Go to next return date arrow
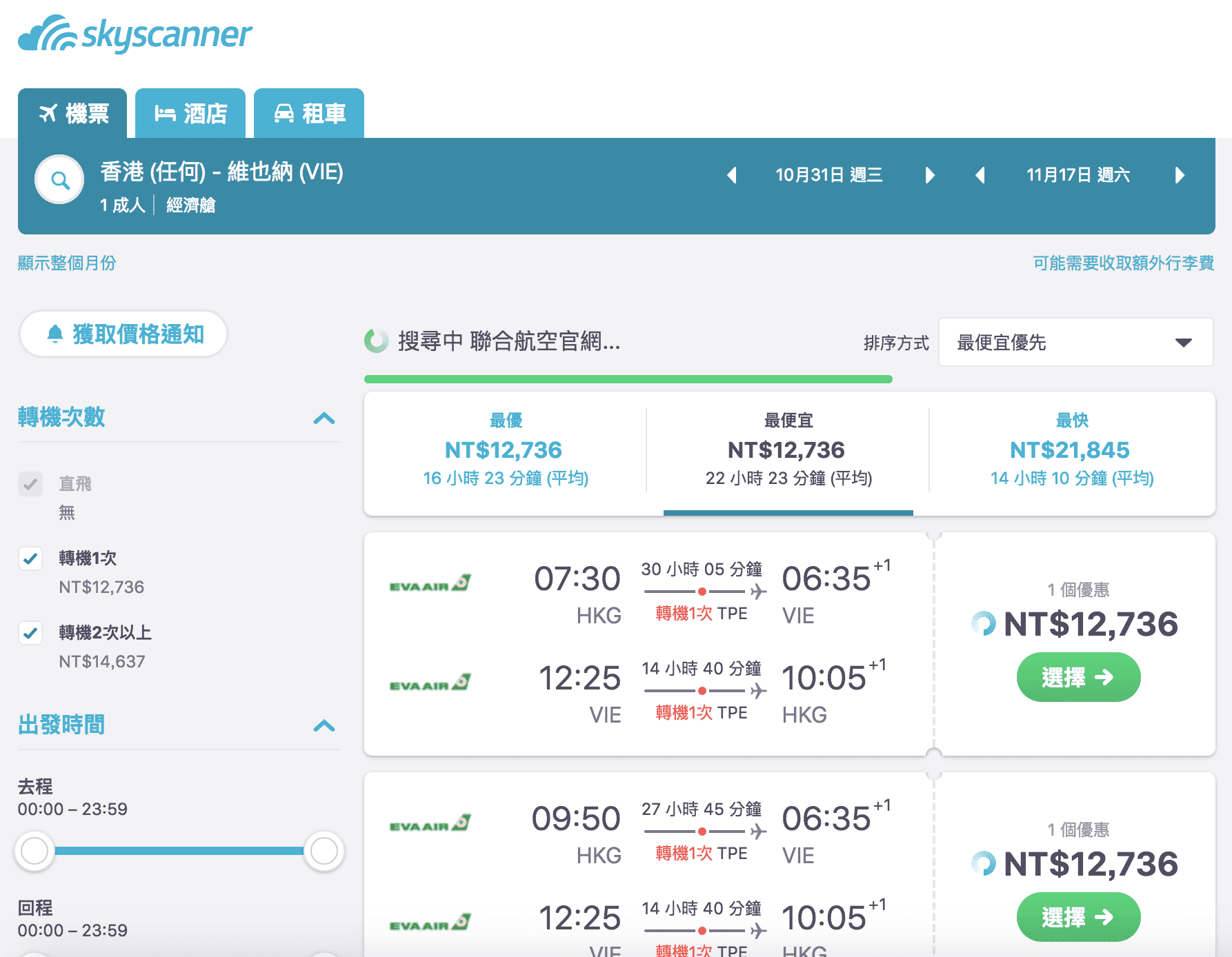Screen dimensions: 1232x957 pos(1180,175)
